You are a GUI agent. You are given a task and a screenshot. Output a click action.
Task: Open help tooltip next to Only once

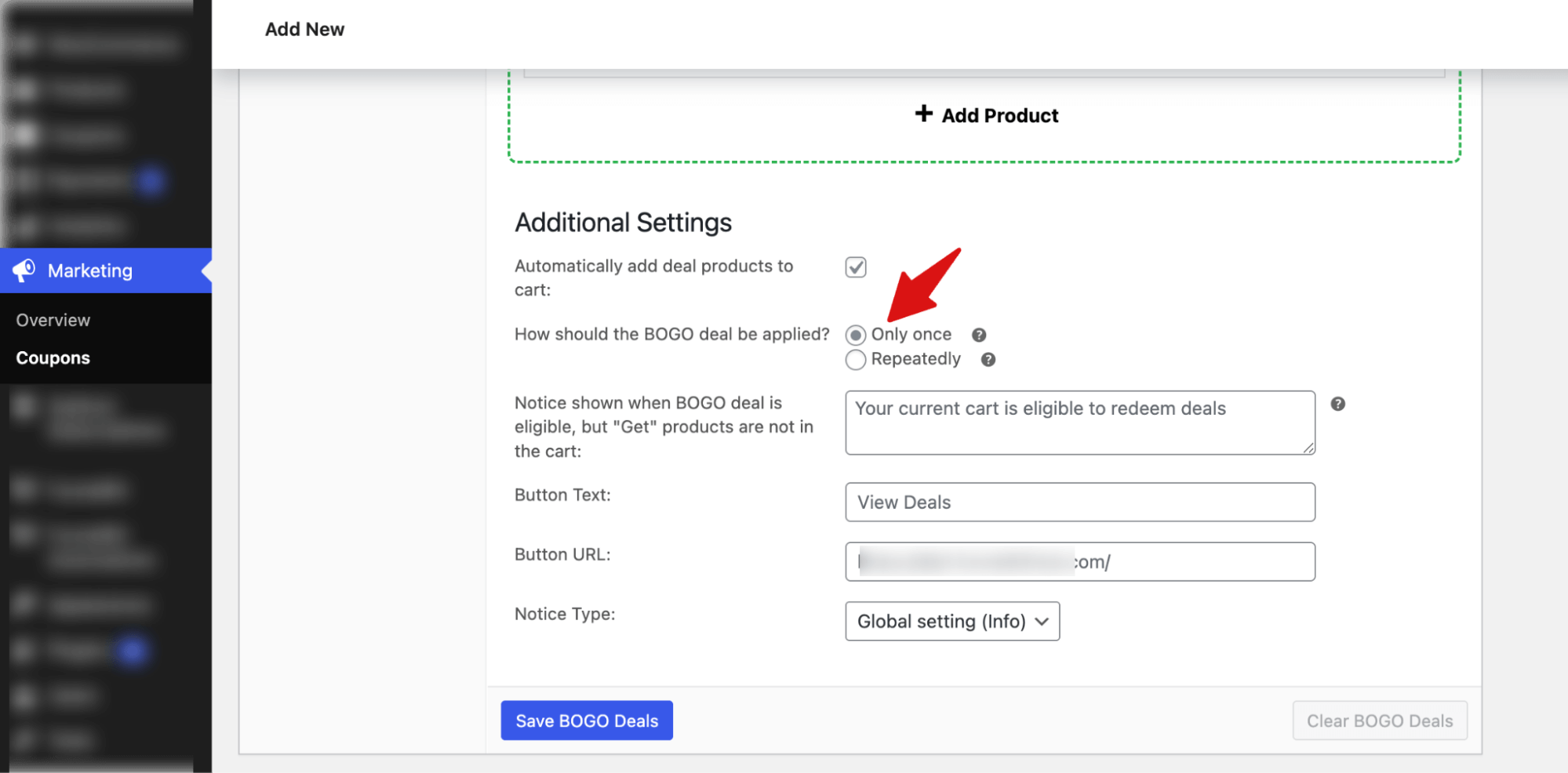pos(978,335)
